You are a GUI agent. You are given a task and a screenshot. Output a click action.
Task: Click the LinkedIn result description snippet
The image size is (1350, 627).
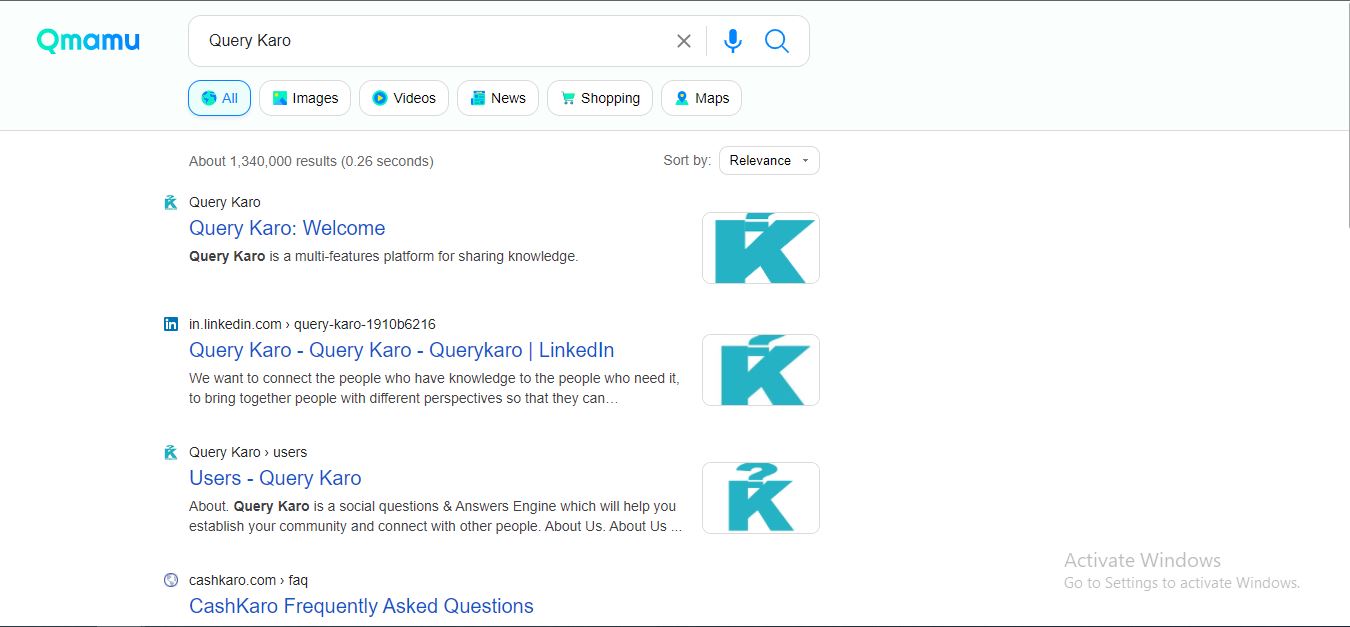click(434, 388)
